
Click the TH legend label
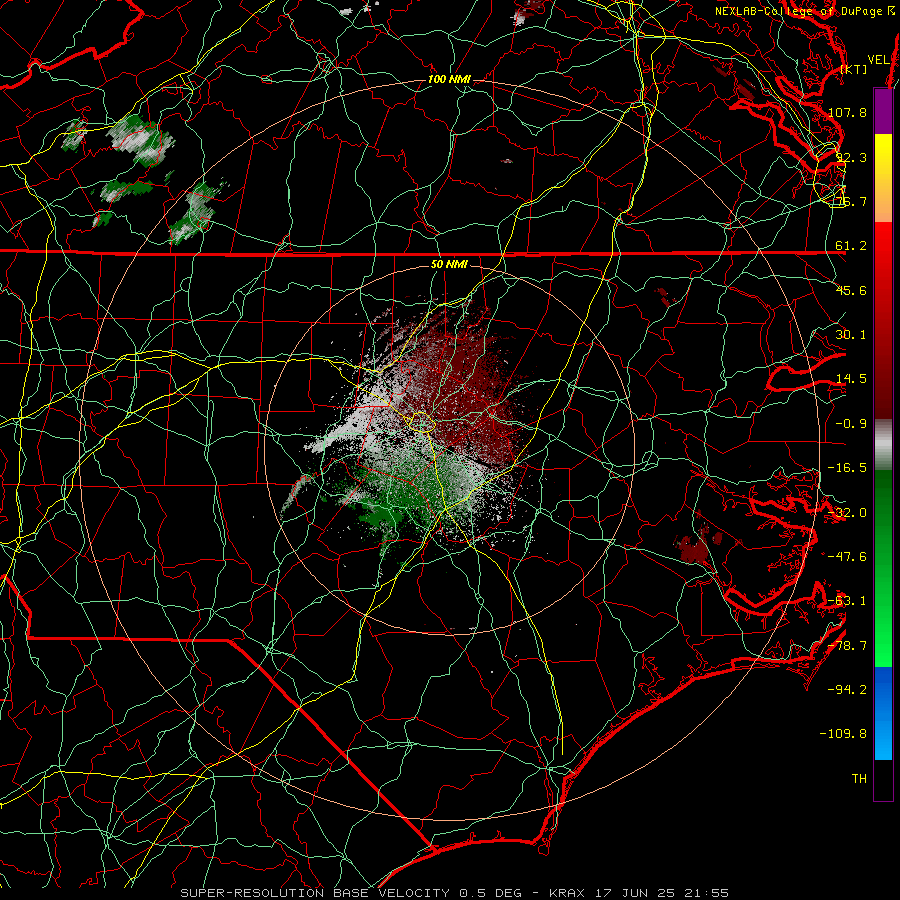click(859, 779)
